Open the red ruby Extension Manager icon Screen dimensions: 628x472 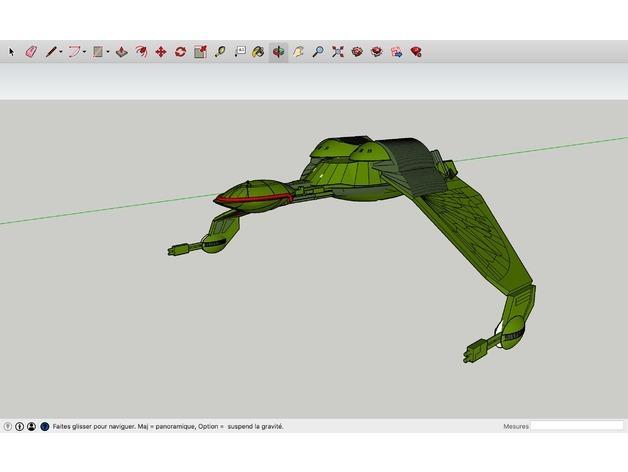(x=416, y=52)
